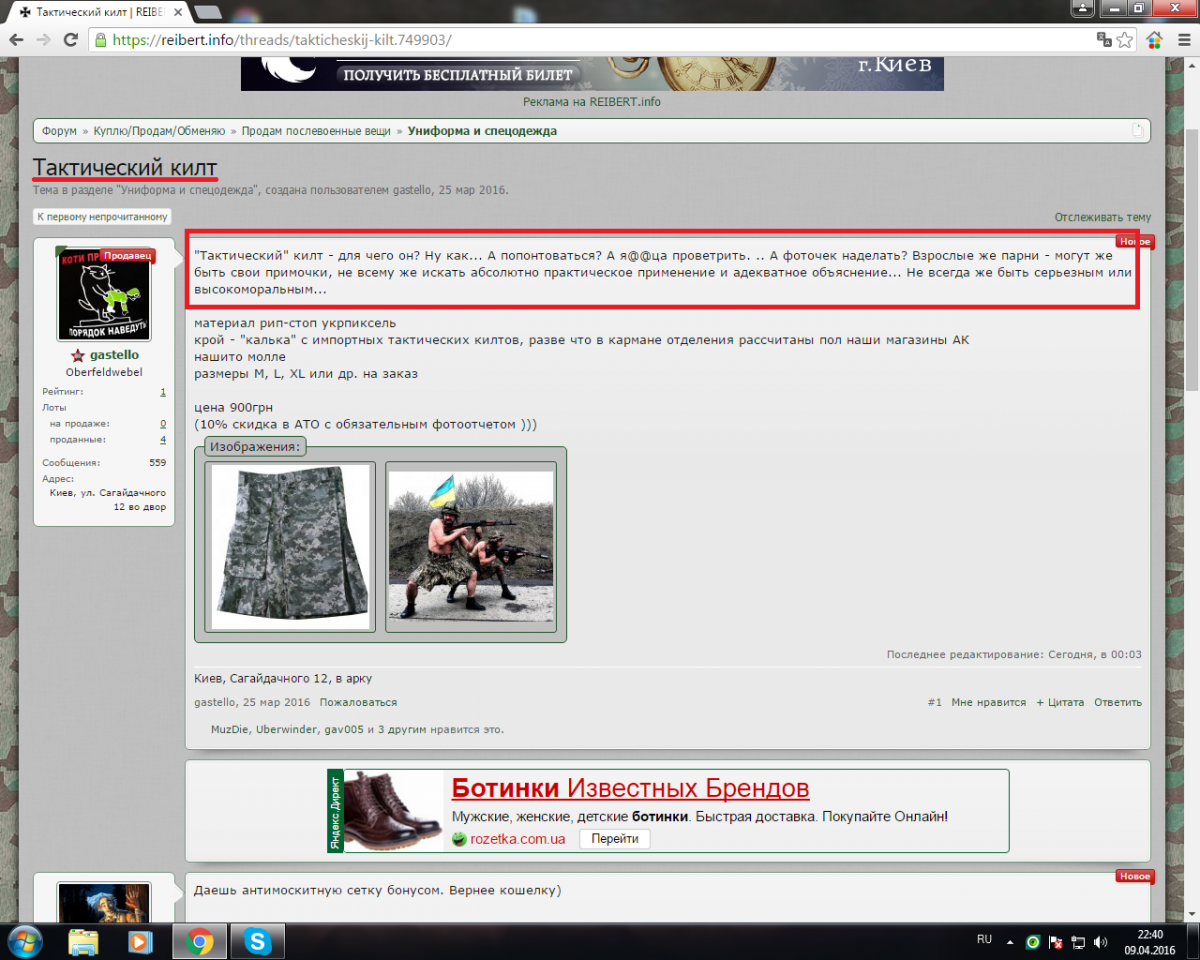This screenshot has height=960, width=1200.
Task: Click Отслеживать тему link
Action: point(1102,217)
